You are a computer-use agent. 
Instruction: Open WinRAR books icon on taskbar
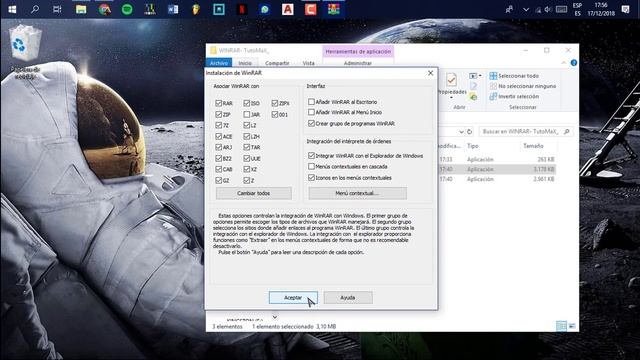[333, 9]
